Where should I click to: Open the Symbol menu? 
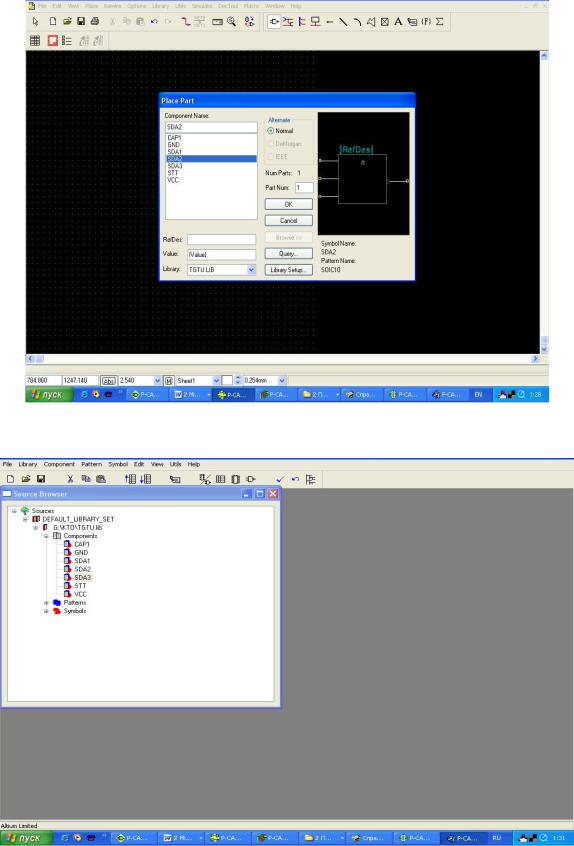pyautogui.click(x=118, y=464)
